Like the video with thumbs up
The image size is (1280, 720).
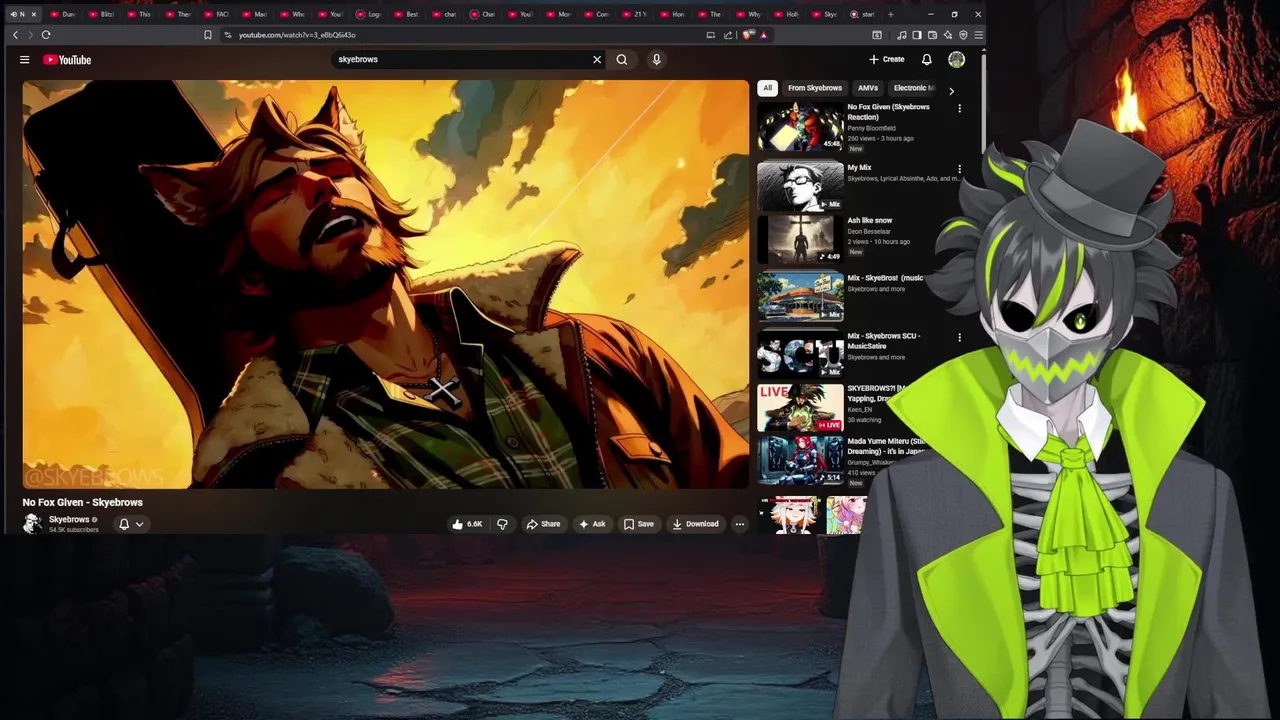[468, 524]
